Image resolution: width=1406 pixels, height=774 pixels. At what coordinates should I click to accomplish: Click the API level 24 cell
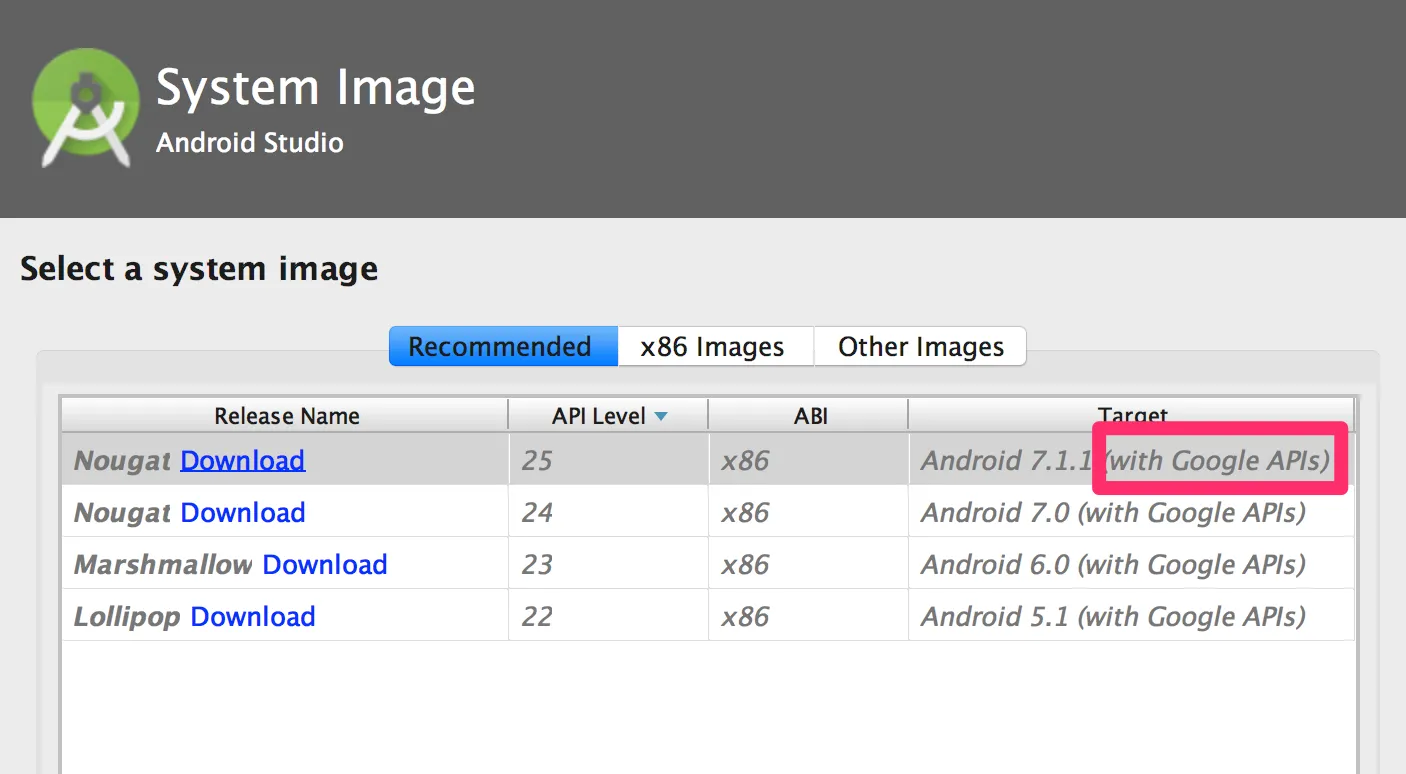point(608,512)
